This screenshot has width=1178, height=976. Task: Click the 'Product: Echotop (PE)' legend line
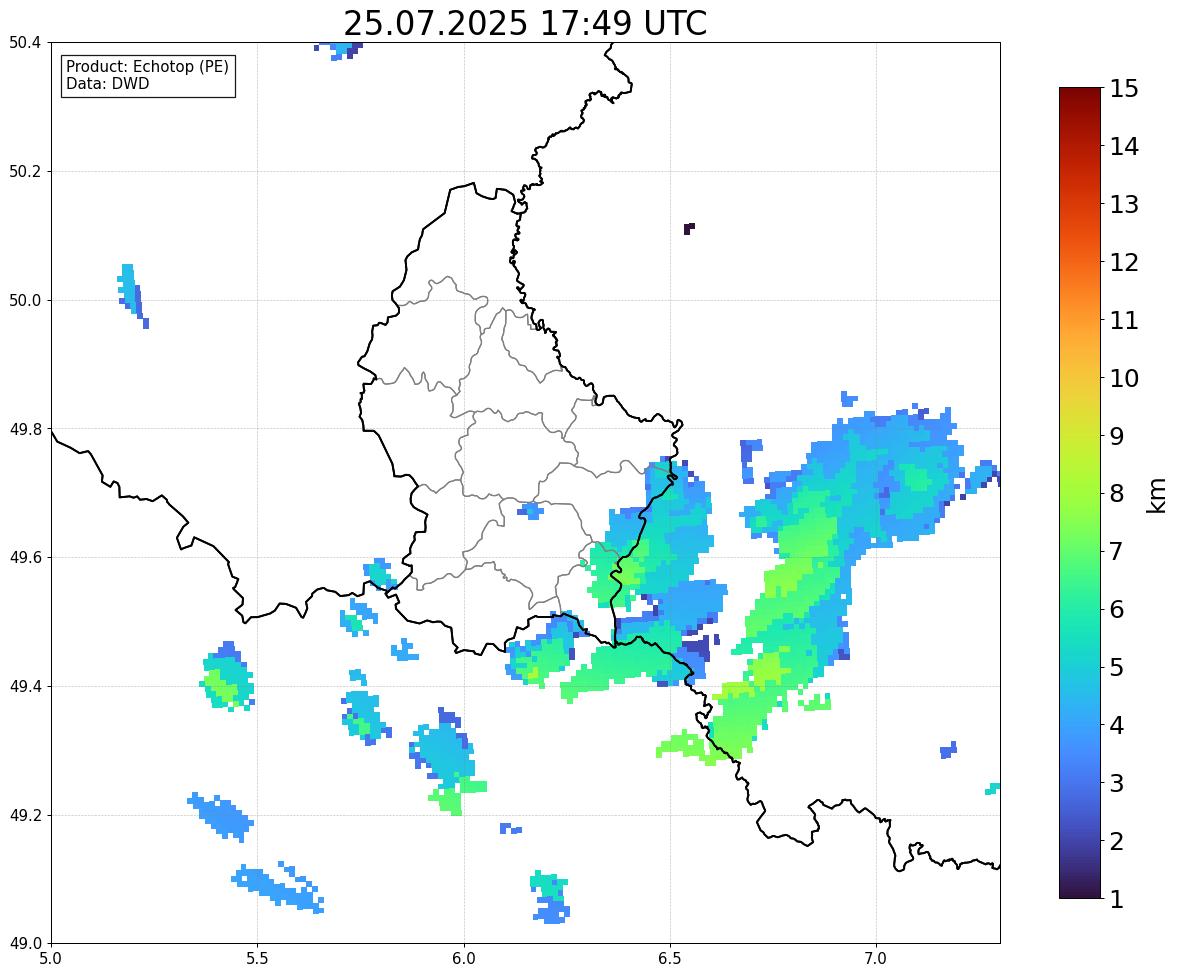point(147,67)
